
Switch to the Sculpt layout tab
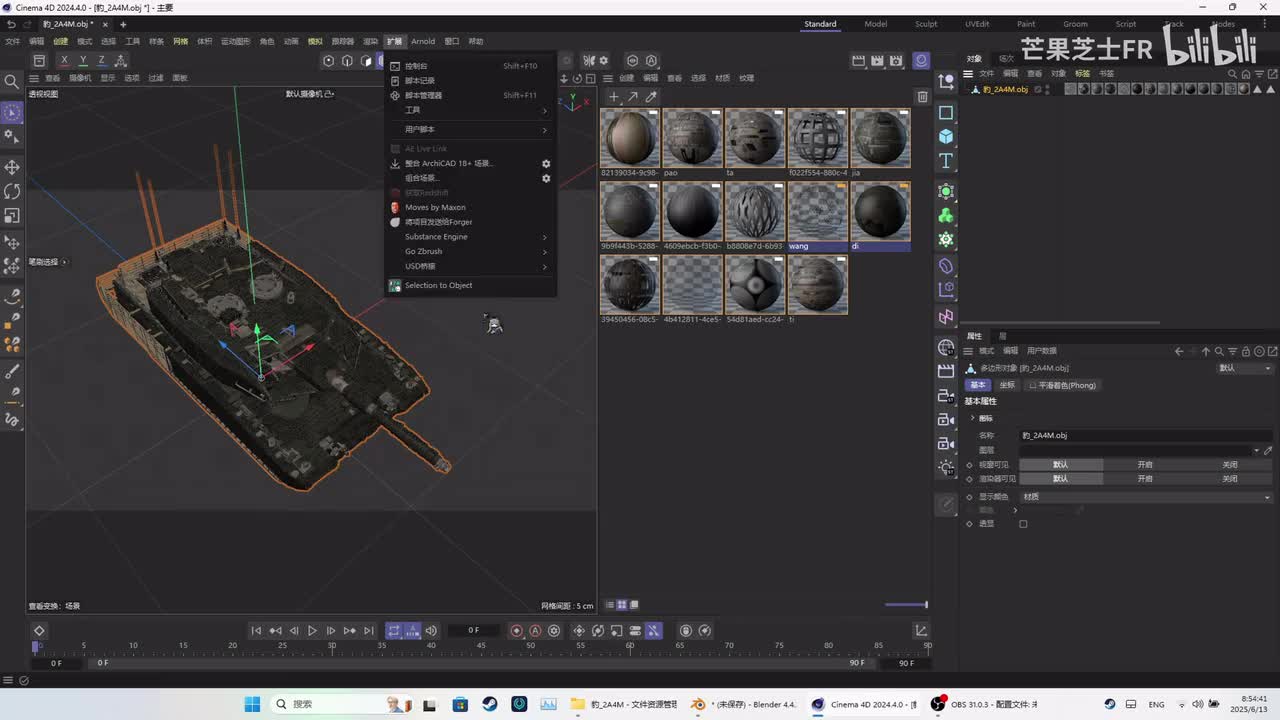point(926,24)
